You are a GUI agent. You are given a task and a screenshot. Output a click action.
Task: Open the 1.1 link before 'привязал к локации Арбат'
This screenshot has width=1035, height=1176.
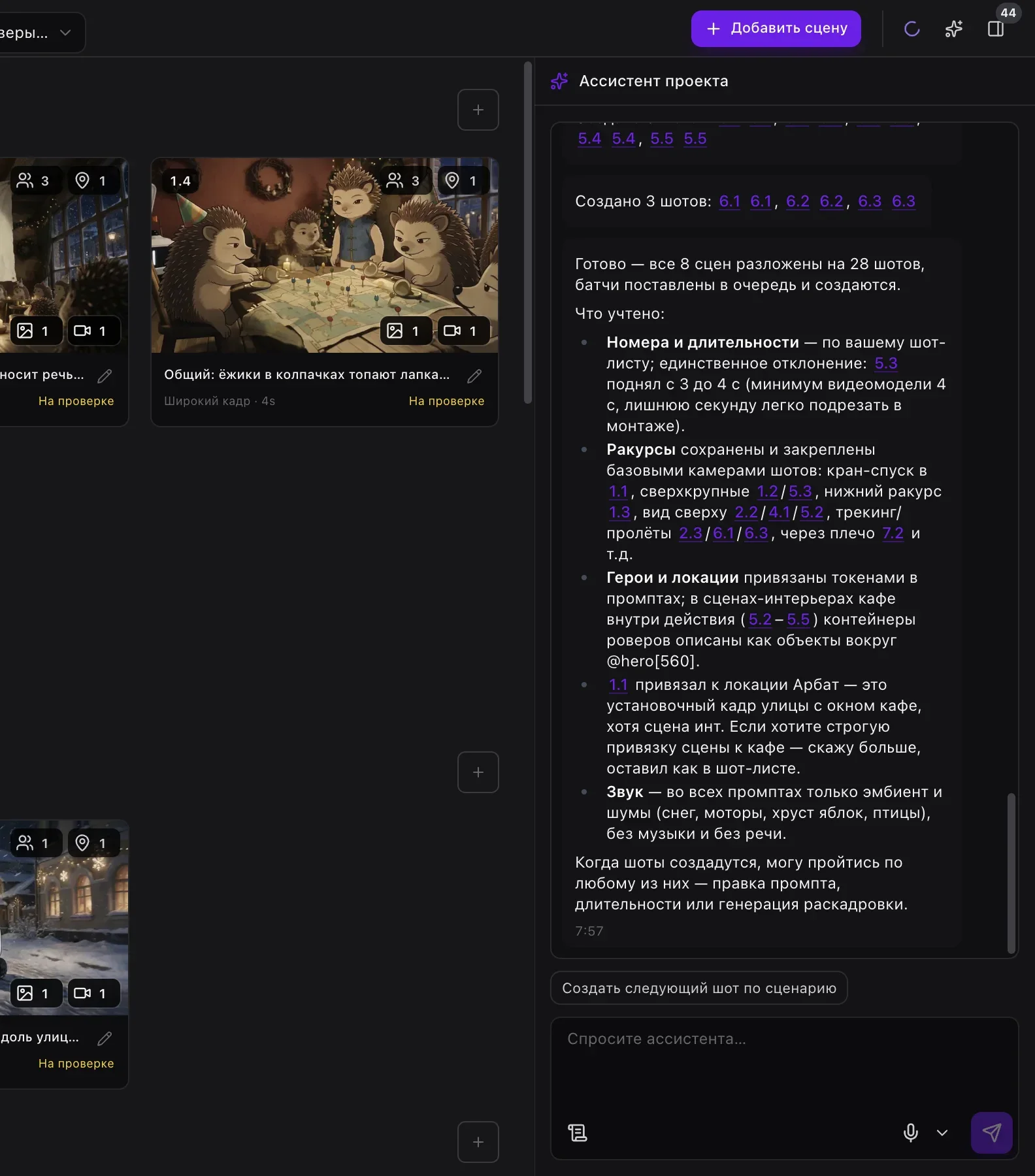pos(618,685)
